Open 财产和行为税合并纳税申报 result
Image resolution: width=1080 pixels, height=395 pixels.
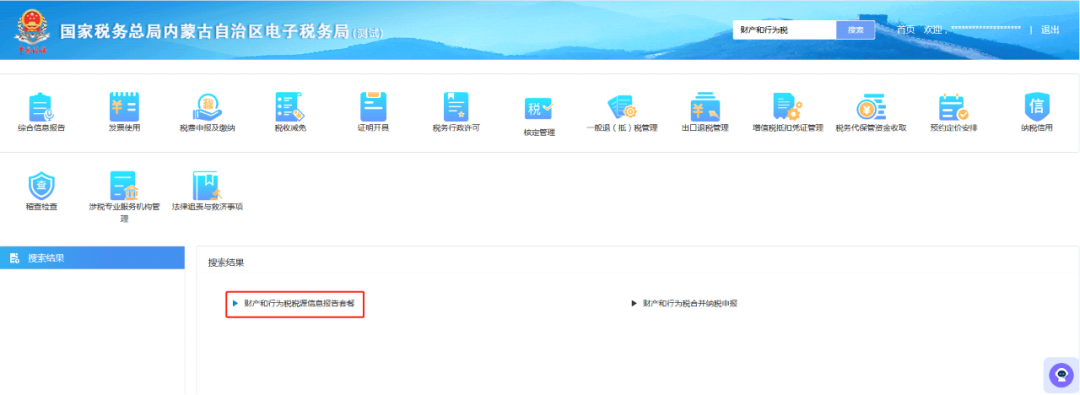pyautogui.click(x=690, y=303)
